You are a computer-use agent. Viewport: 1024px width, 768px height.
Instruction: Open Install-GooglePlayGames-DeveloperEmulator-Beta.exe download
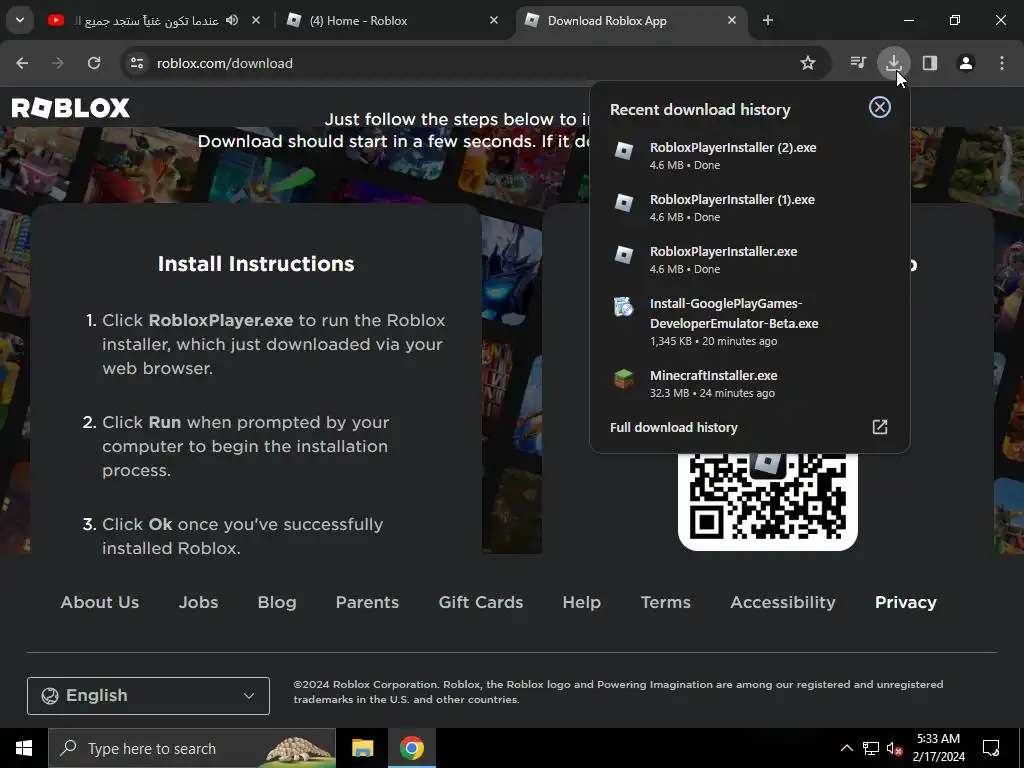(x=749, y=321)
